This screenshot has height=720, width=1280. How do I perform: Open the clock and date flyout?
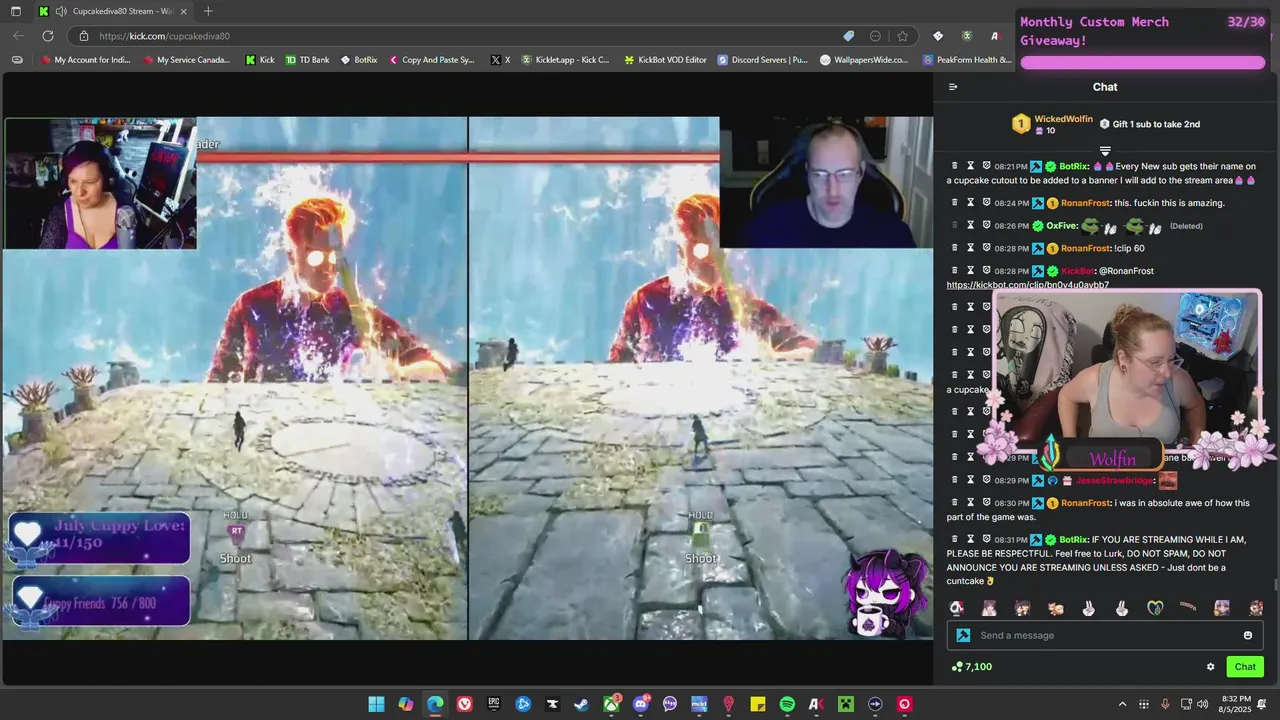click(1236, 704)
